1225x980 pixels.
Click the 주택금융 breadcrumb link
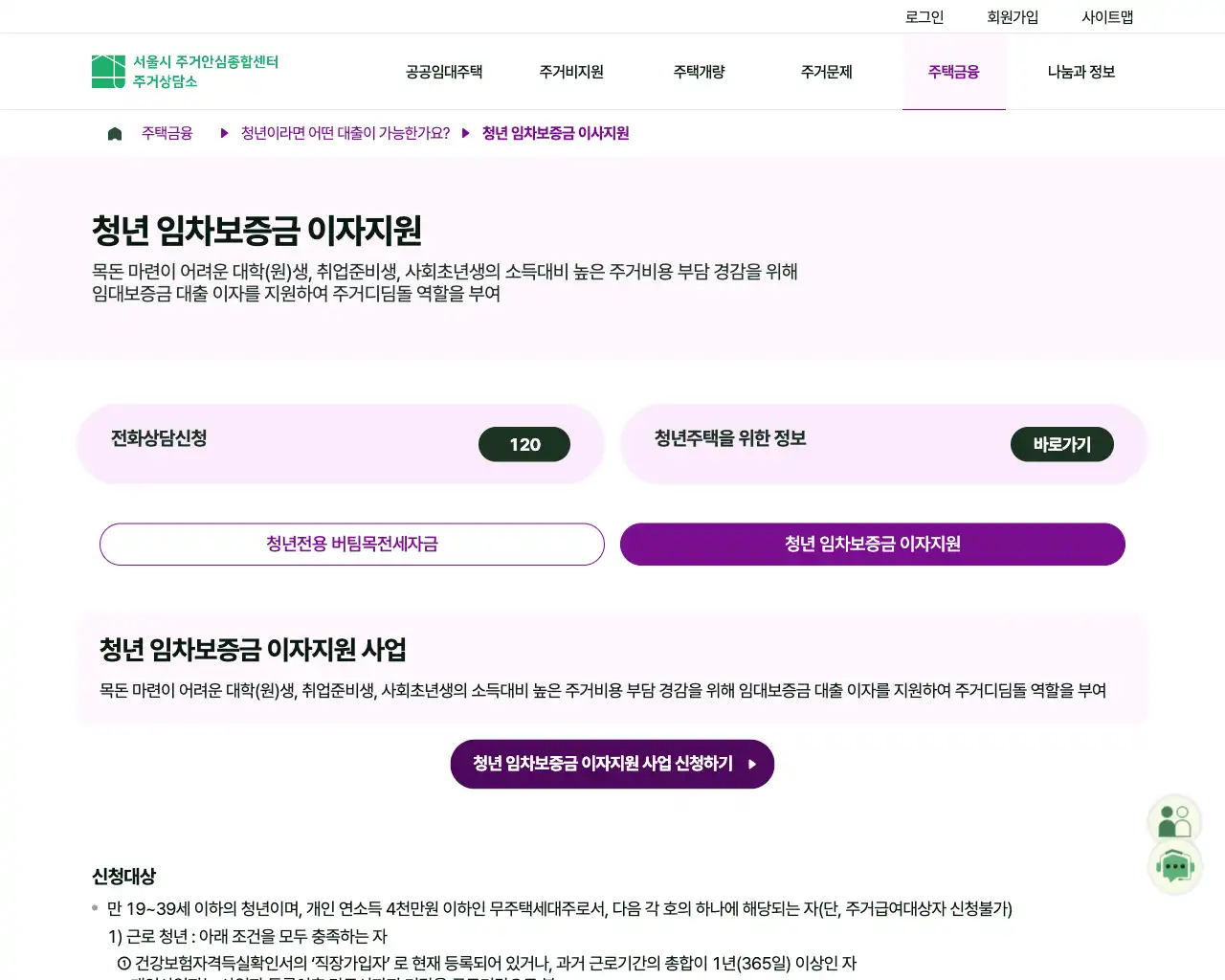point(167,133)
